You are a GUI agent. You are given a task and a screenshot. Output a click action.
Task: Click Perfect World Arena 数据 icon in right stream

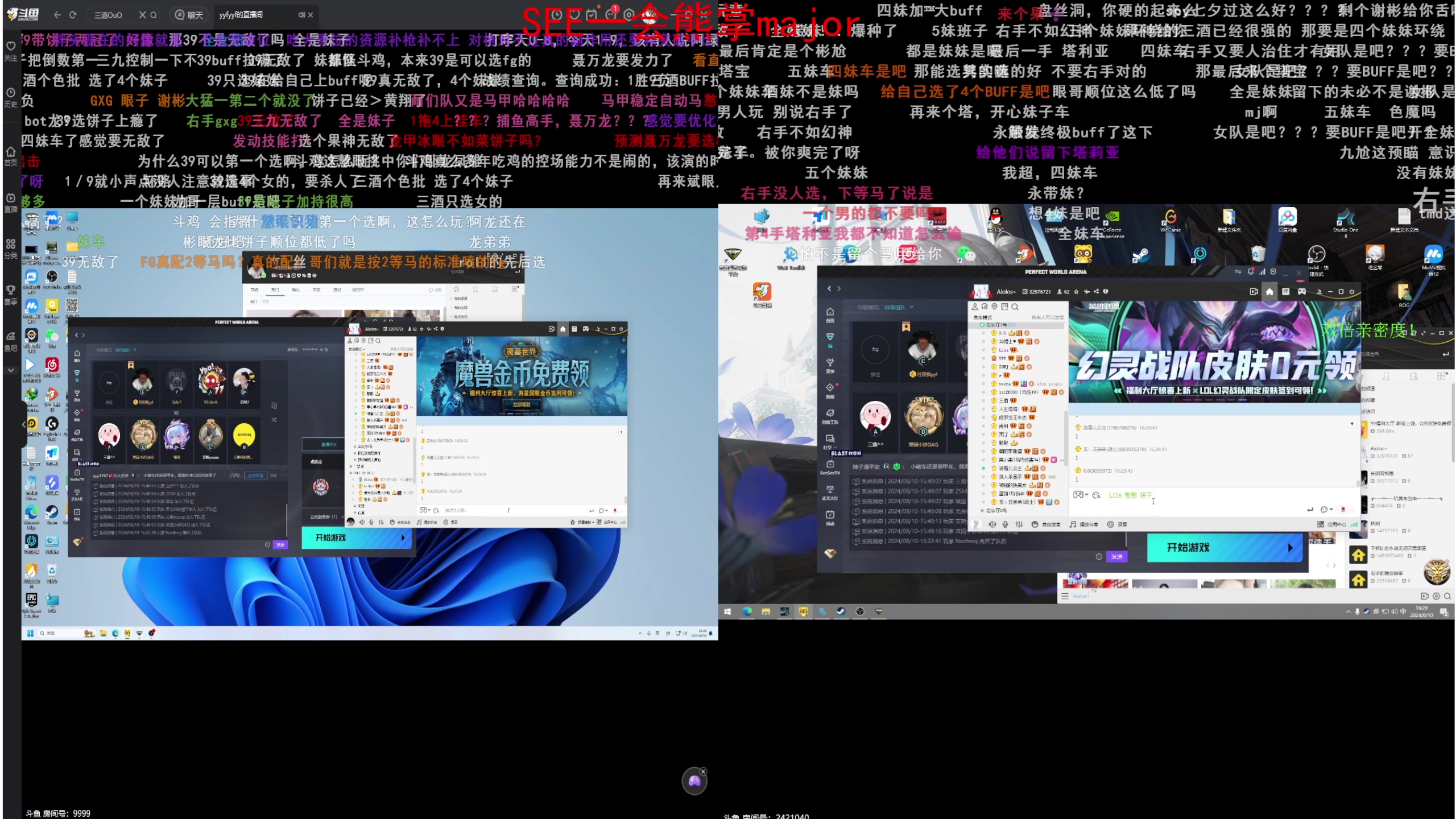[x=830, y=390]
